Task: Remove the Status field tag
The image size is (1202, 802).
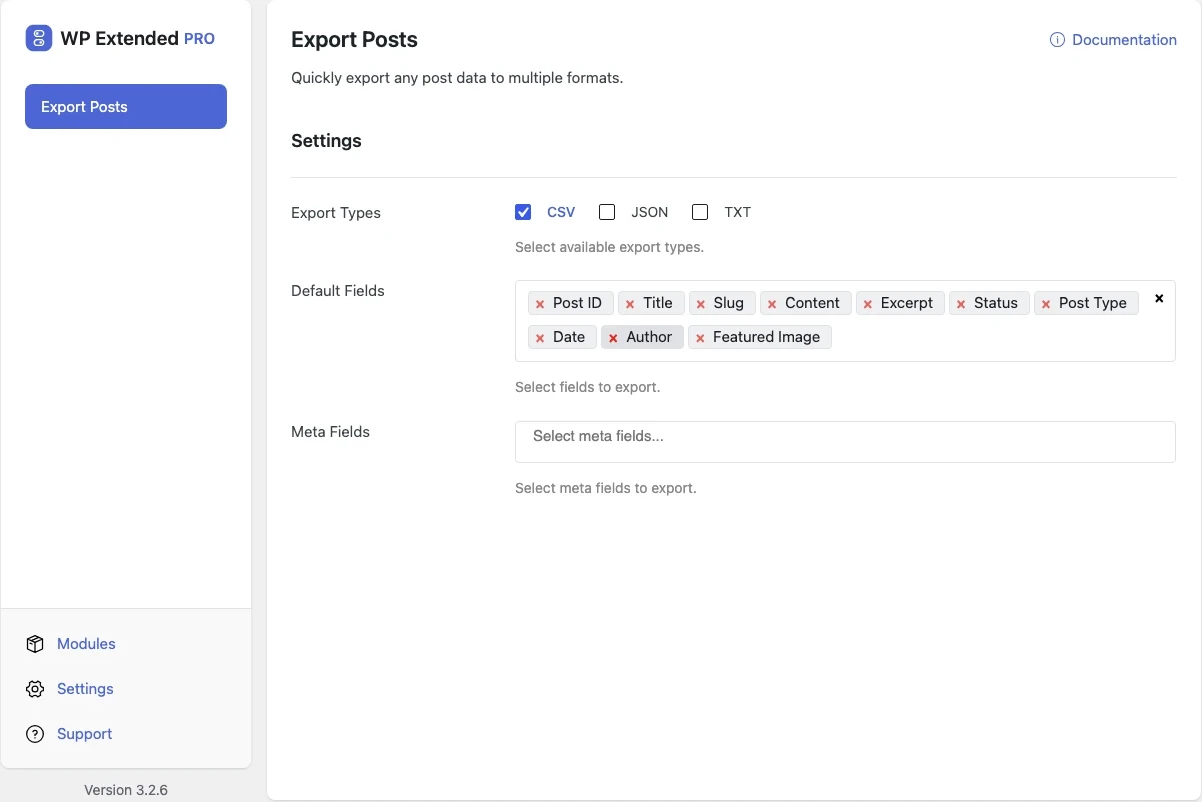Action: pos(961,304)
